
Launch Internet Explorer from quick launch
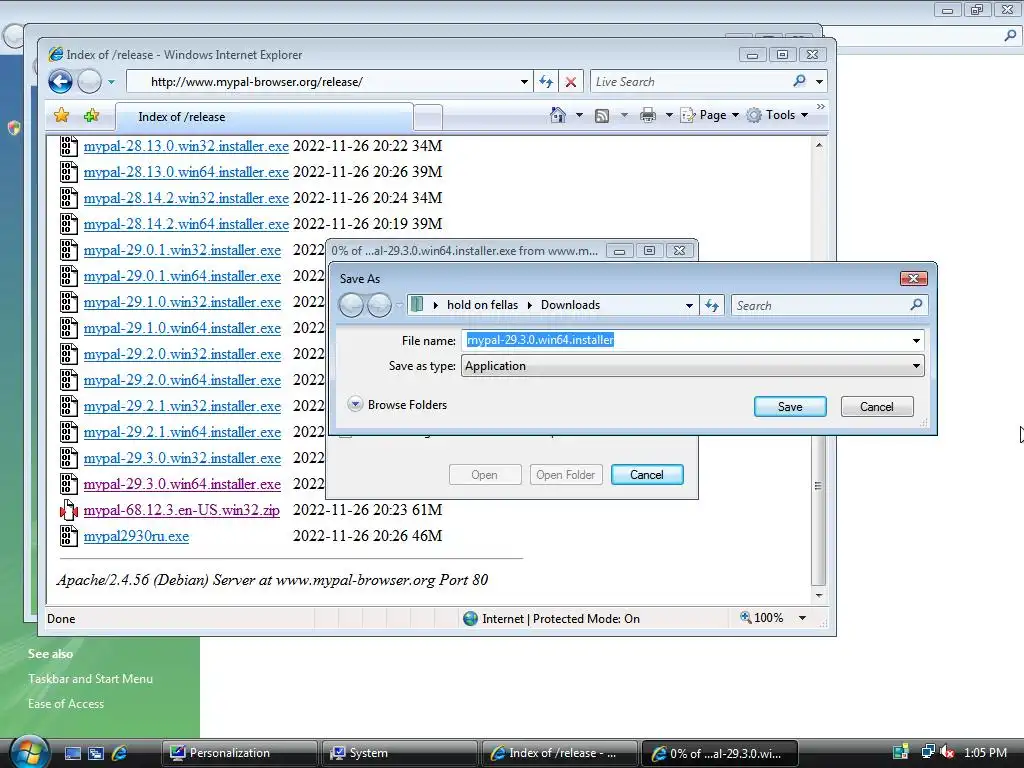pos(120,753)
